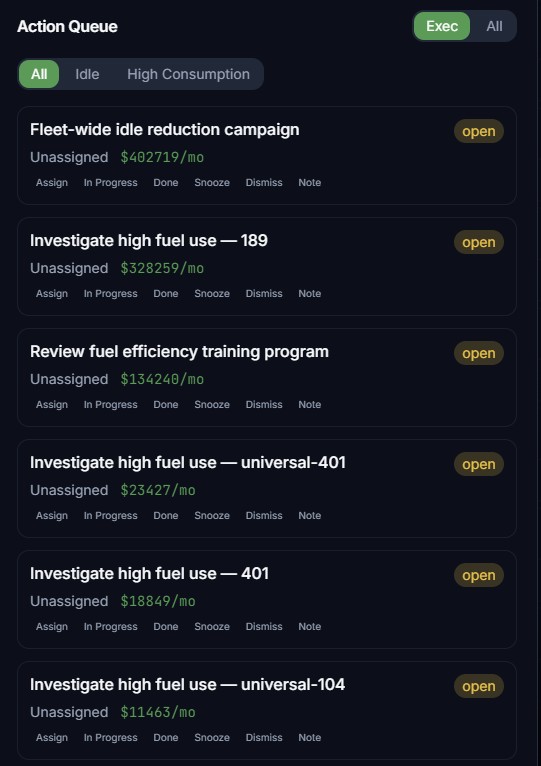The image size is (541, 766).
Task: Click open status badge on universal-401 item
Action: (x=478, y=464)
